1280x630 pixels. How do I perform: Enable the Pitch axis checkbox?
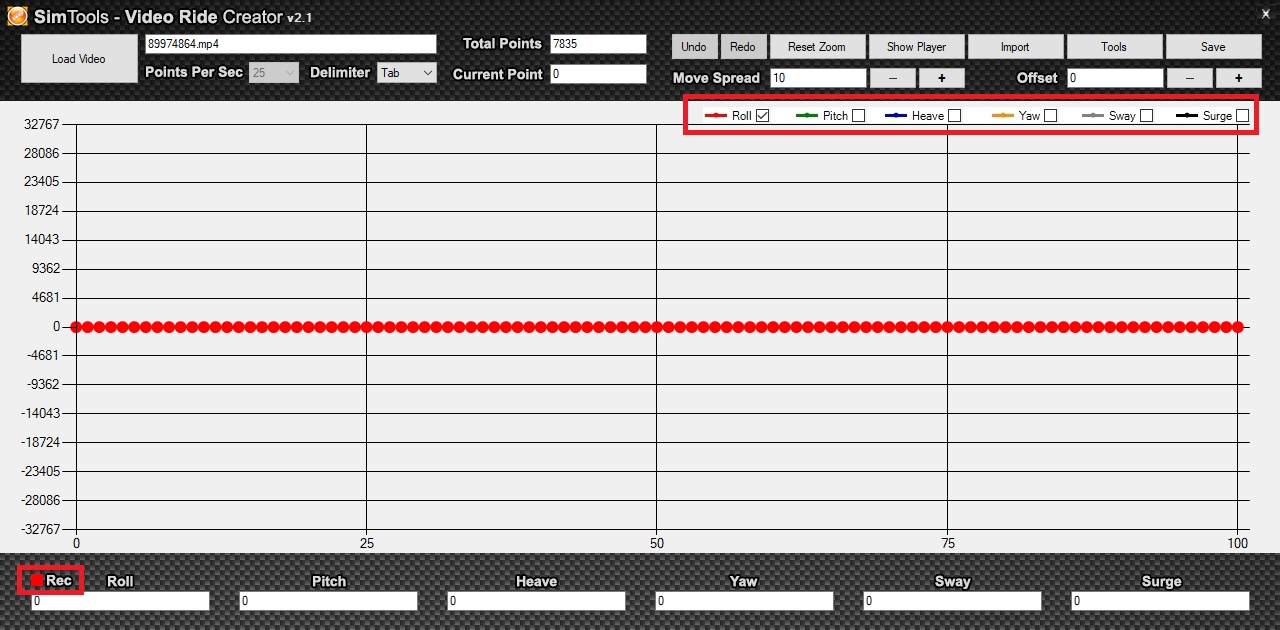click(858, 116)
